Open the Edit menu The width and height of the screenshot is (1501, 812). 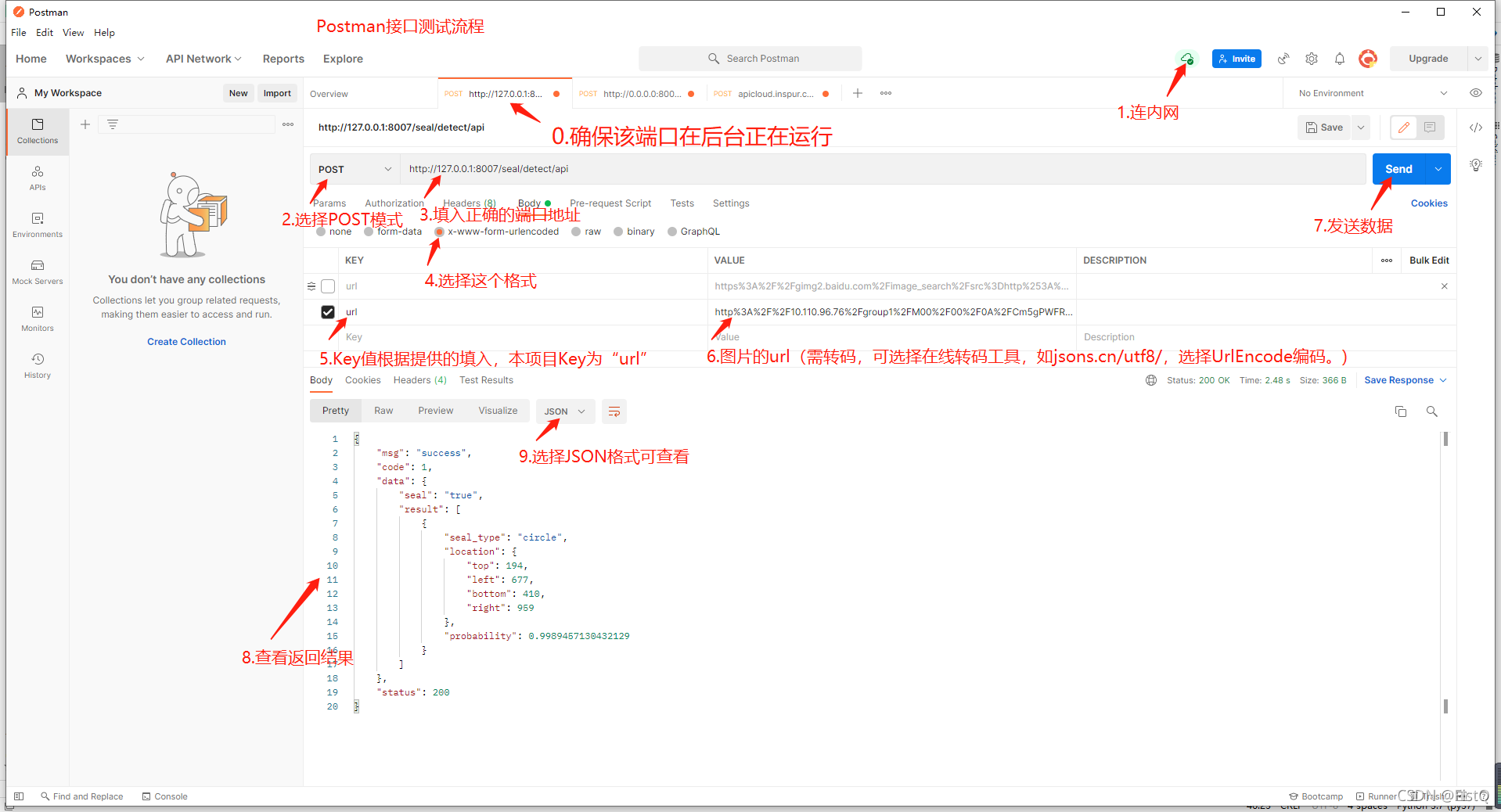(45, 33)
